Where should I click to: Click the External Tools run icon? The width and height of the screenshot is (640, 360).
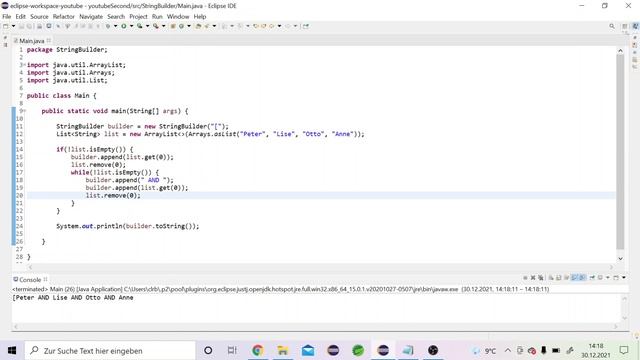click(156, 26)
